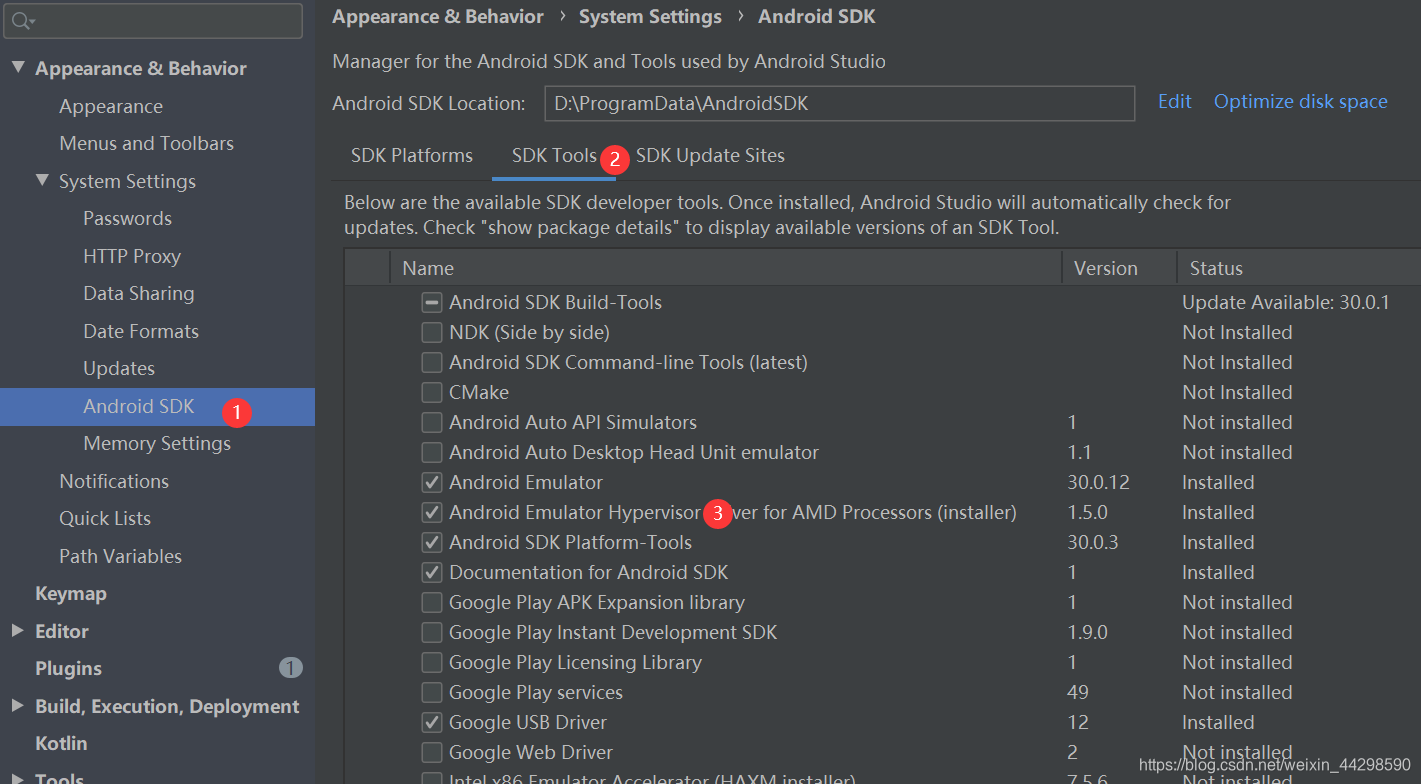Toggle the Android SDK Build-Tools checkbox
The image size is (1421, 784).
[432, 302]
